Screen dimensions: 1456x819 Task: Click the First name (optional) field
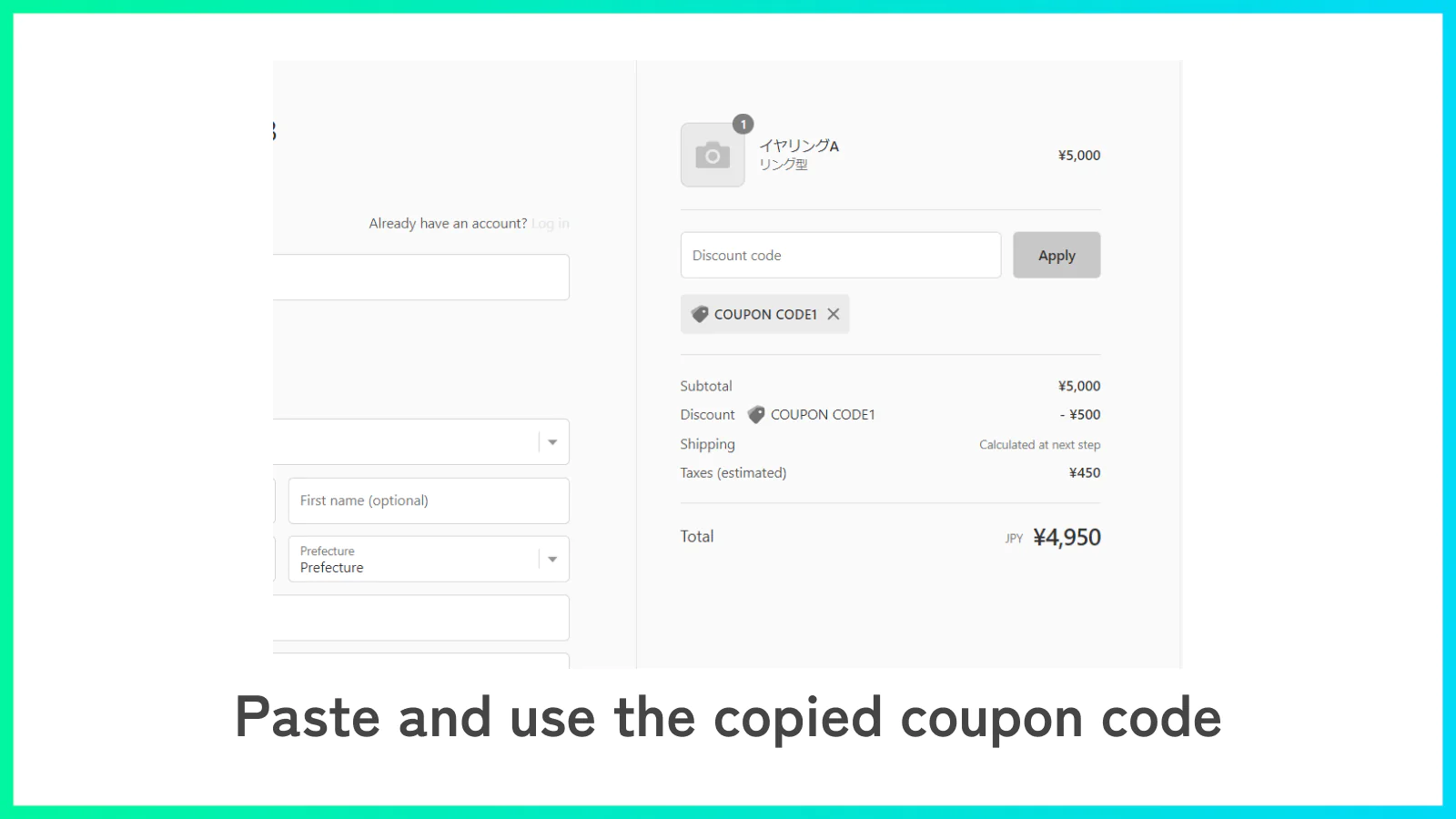[429, 500]
